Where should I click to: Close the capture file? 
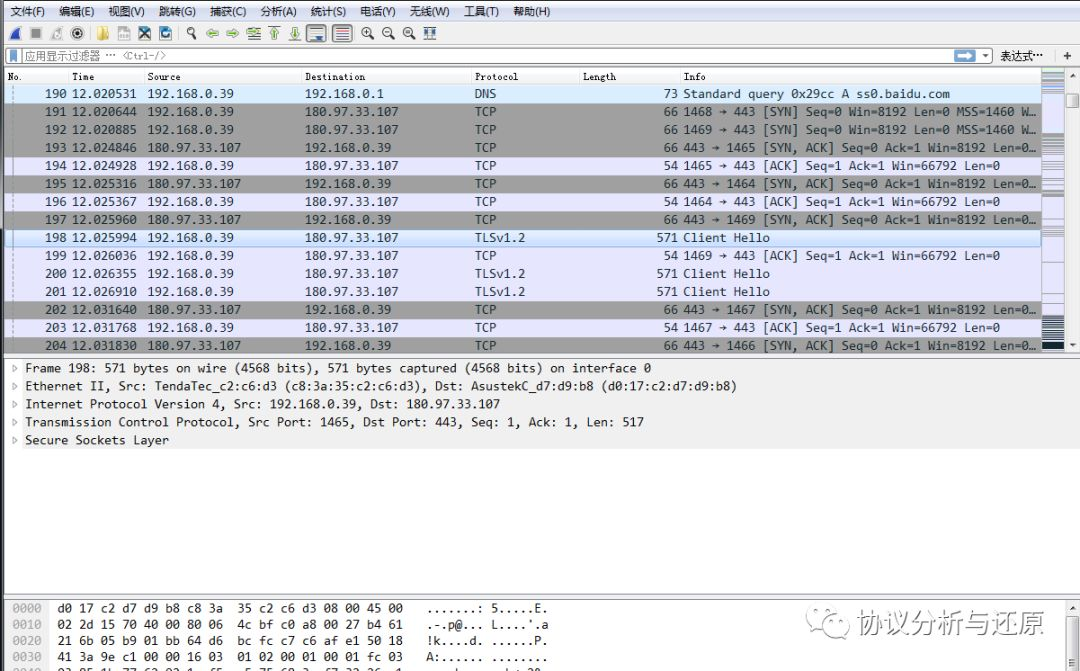(145, 33)
